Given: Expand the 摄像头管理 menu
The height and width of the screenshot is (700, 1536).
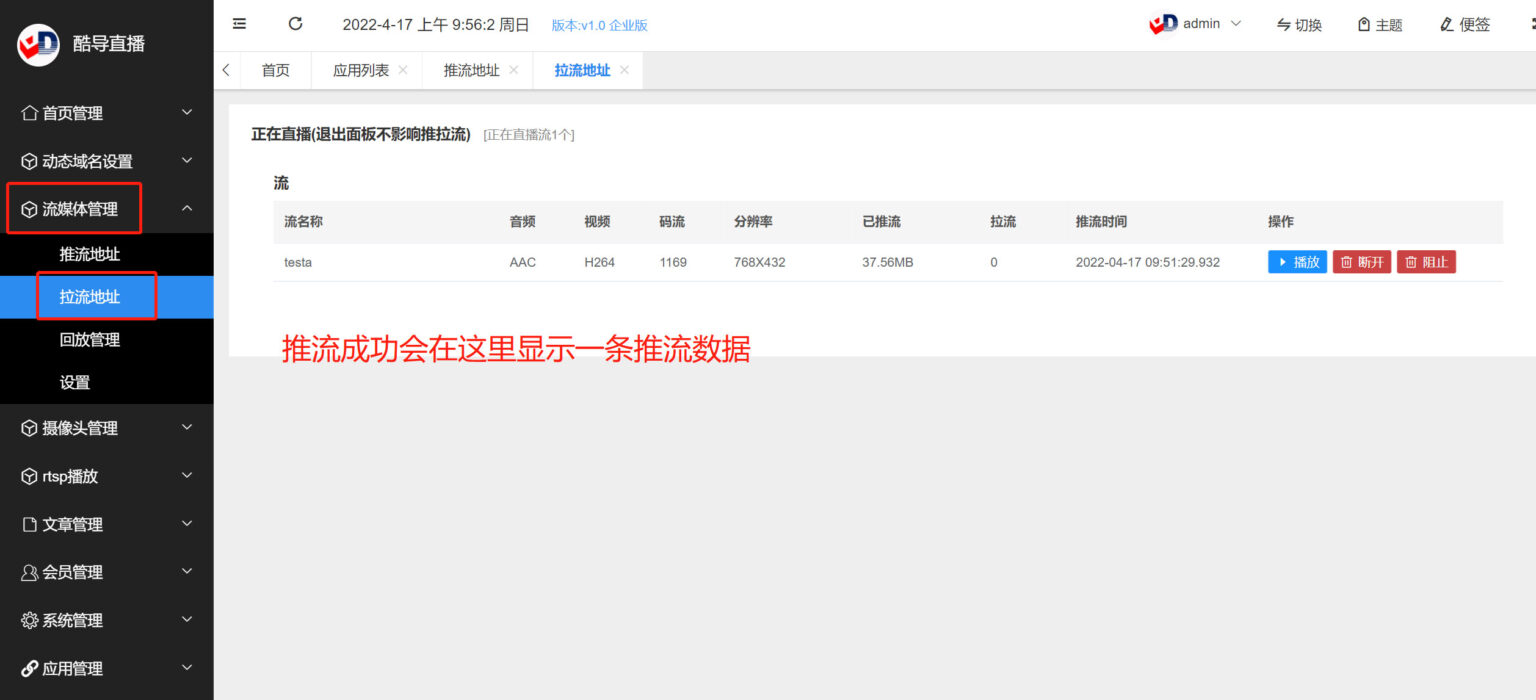Looking at the screenshot, I should pos(107,428).
